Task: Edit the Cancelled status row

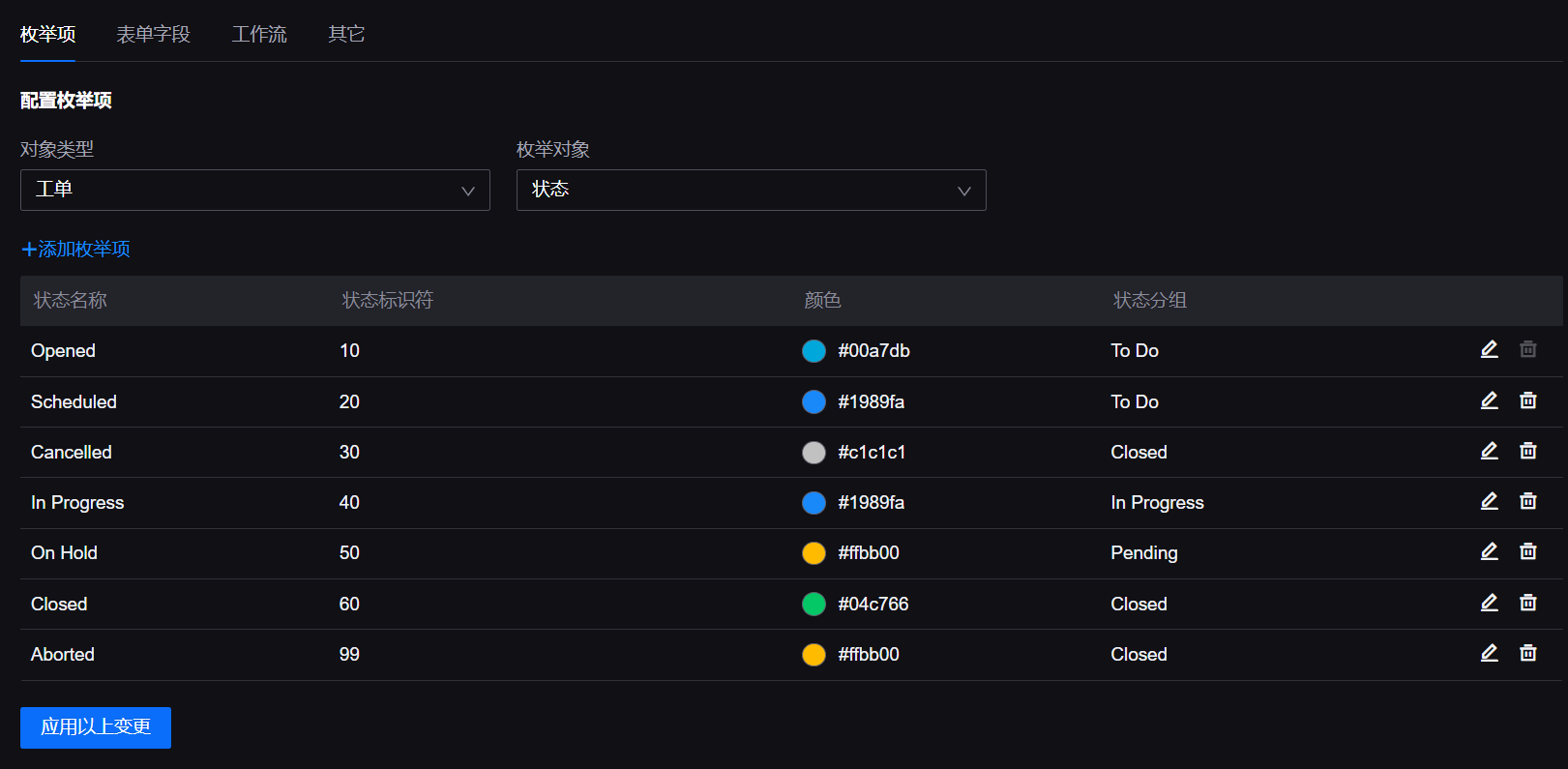Action: tap(1489, 451)
